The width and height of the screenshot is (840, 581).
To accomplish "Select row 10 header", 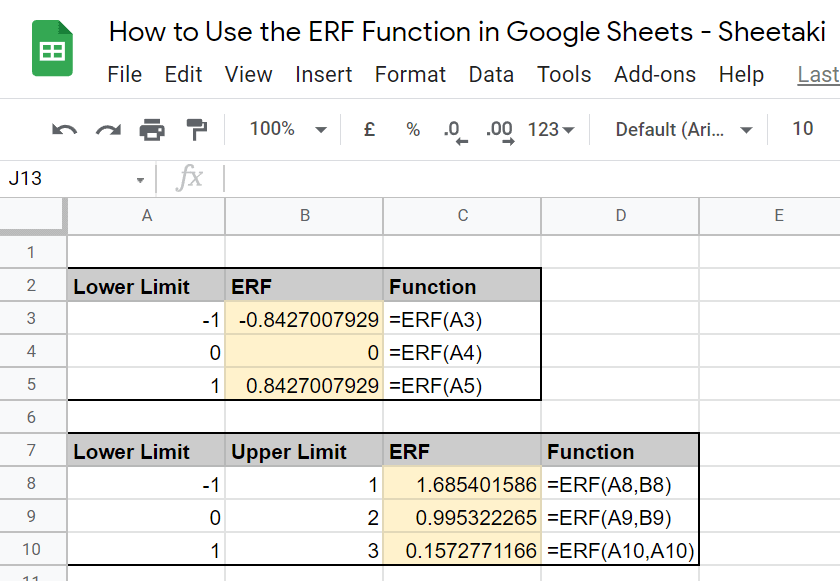I will click(32, 549).
